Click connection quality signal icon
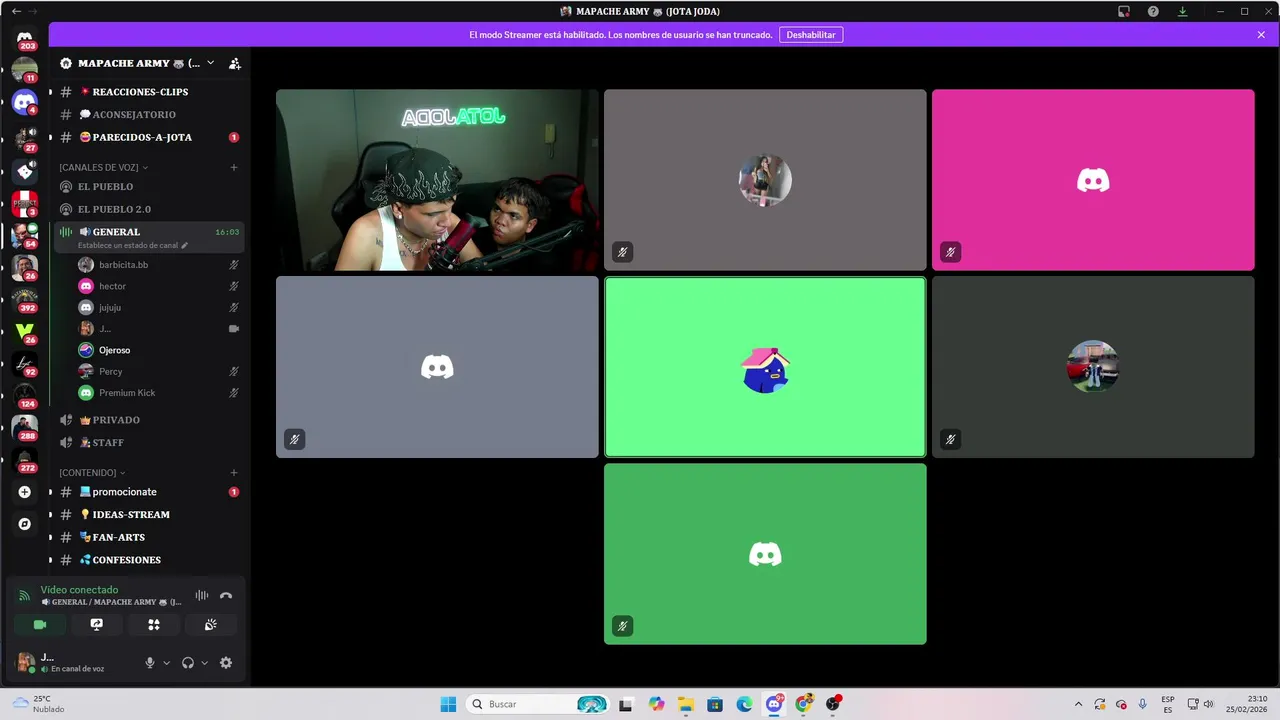1280x720 pixels. [25, 596]
